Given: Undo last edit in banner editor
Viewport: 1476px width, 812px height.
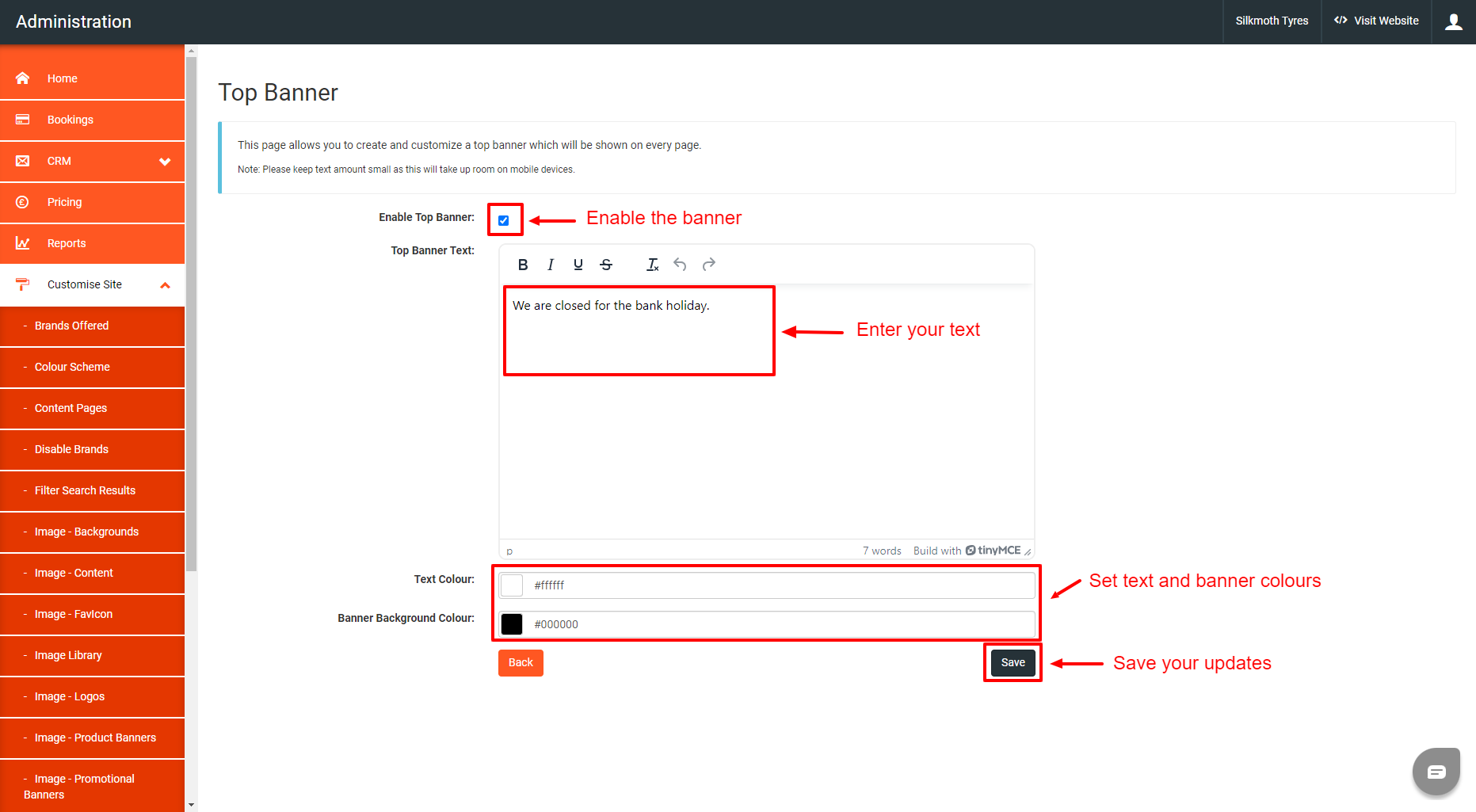Looking at the screenshot, I should (x=680, y=265).
